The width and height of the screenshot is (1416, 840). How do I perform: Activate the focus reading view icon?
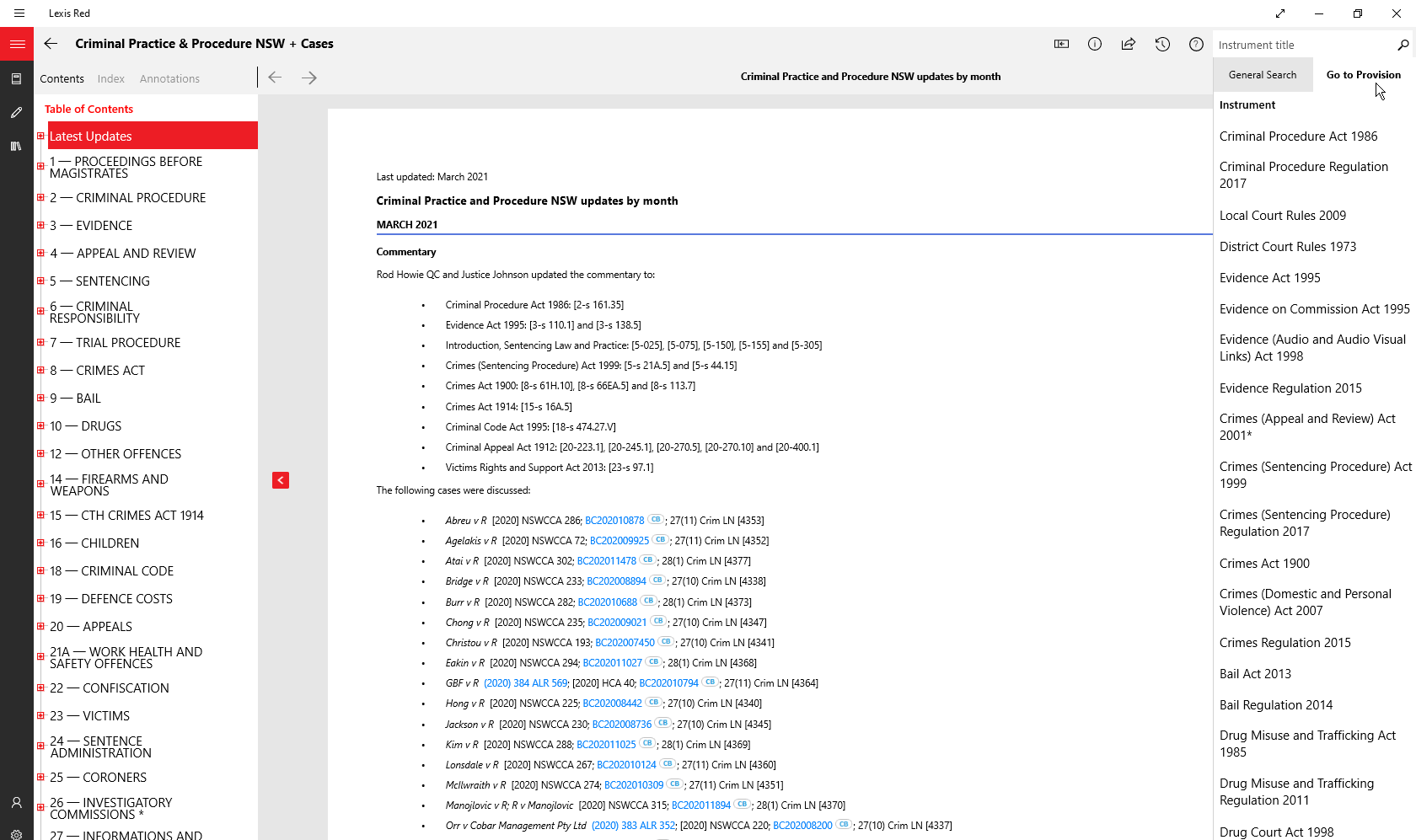coord(1061,44)
